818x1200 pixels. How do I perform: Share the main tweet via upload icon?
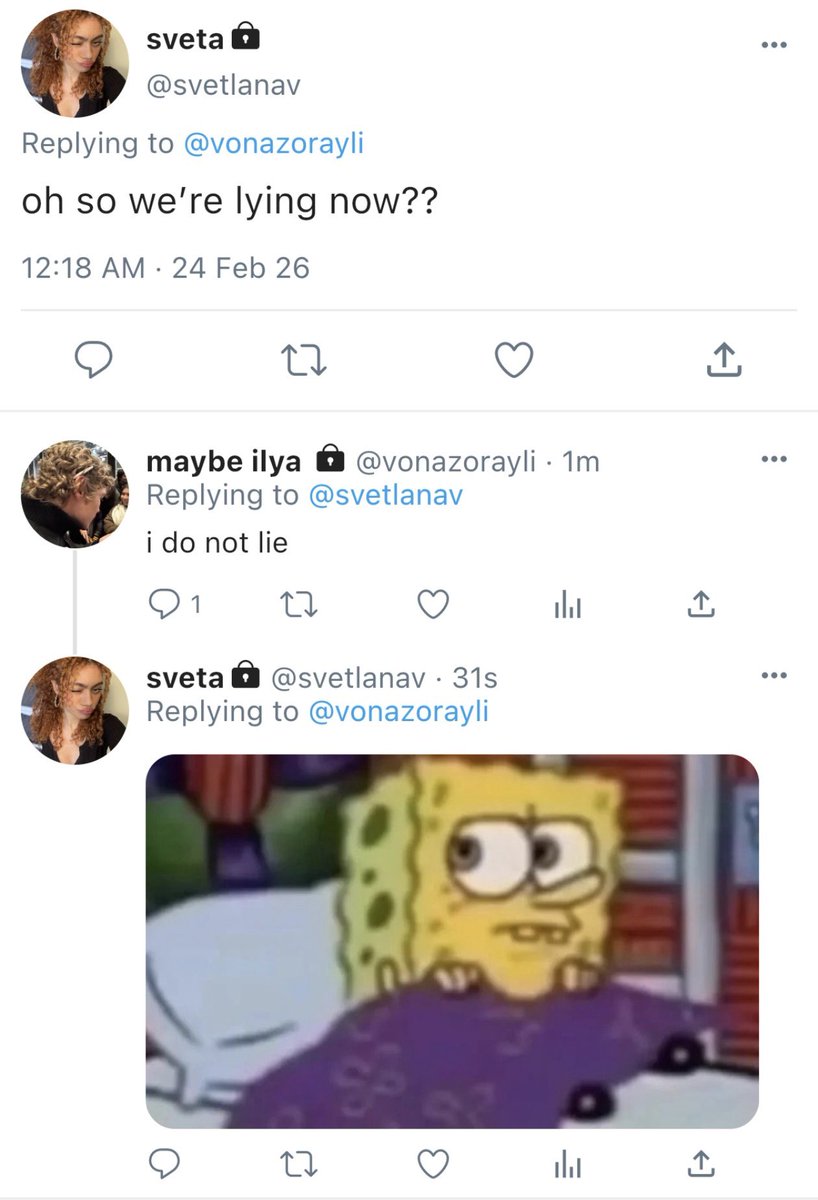(x=724, y=360)
